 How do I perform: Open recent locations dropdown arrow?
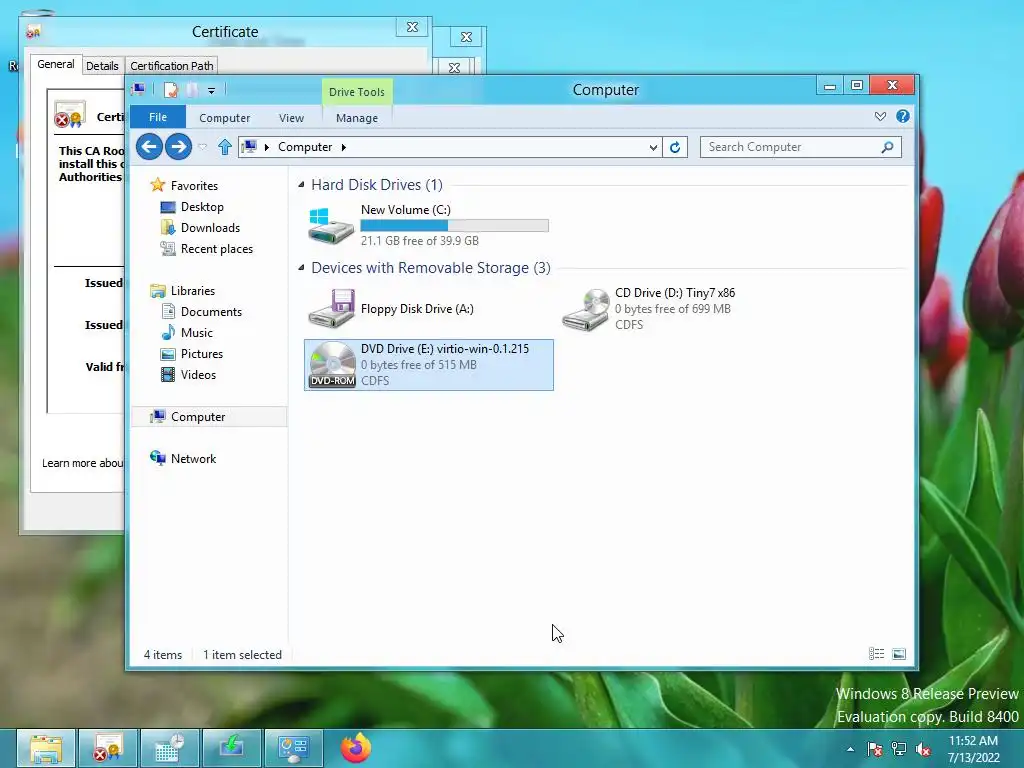click(x=202, y=147)
